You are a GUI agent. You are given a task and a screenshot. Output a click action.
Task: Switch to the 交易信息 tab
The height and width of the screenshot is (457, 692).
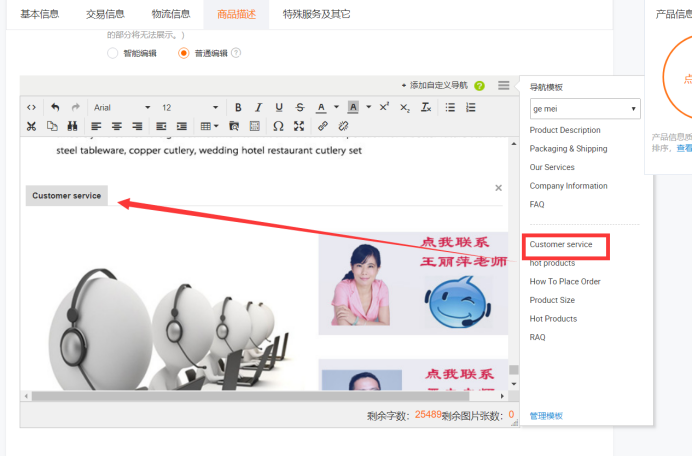[105, 14]
